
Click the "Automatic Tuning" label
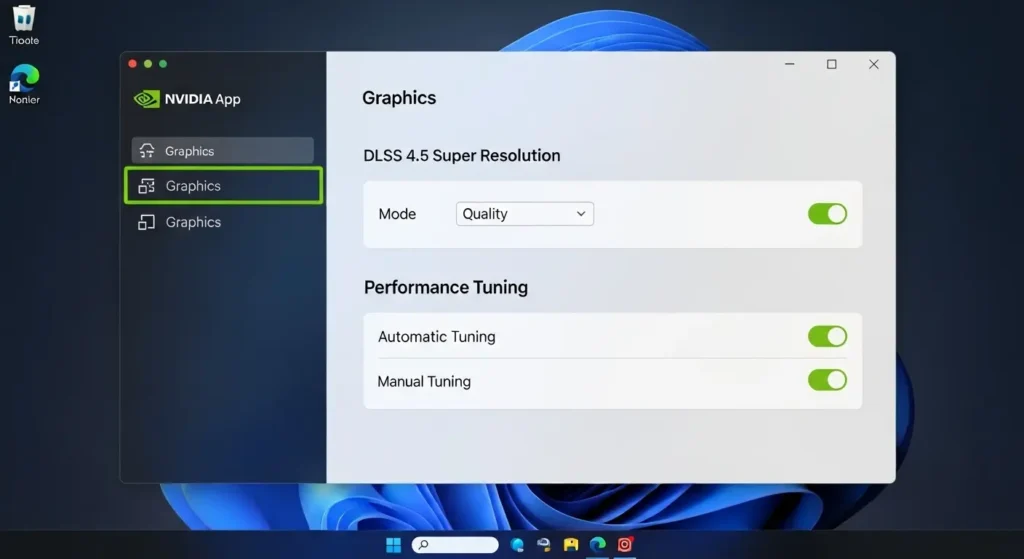437,337
